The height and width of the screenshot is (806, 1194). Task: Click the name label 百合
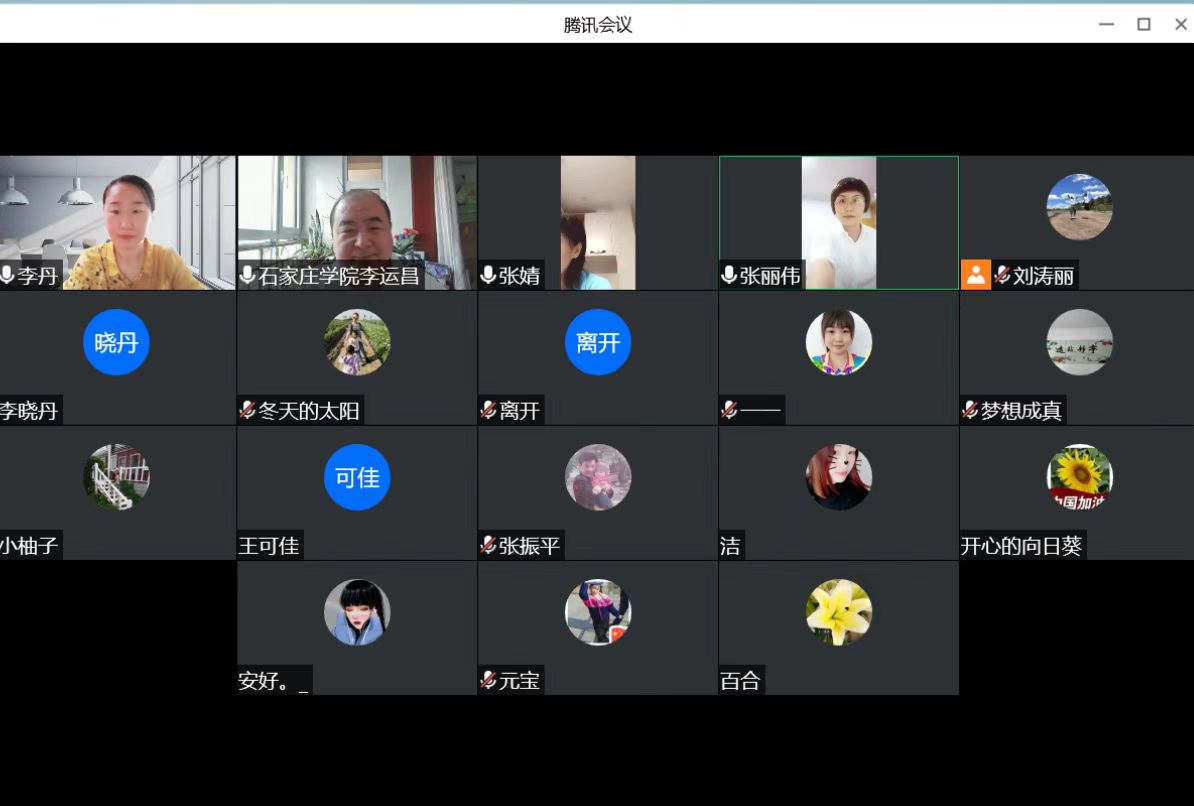[740, 680]
